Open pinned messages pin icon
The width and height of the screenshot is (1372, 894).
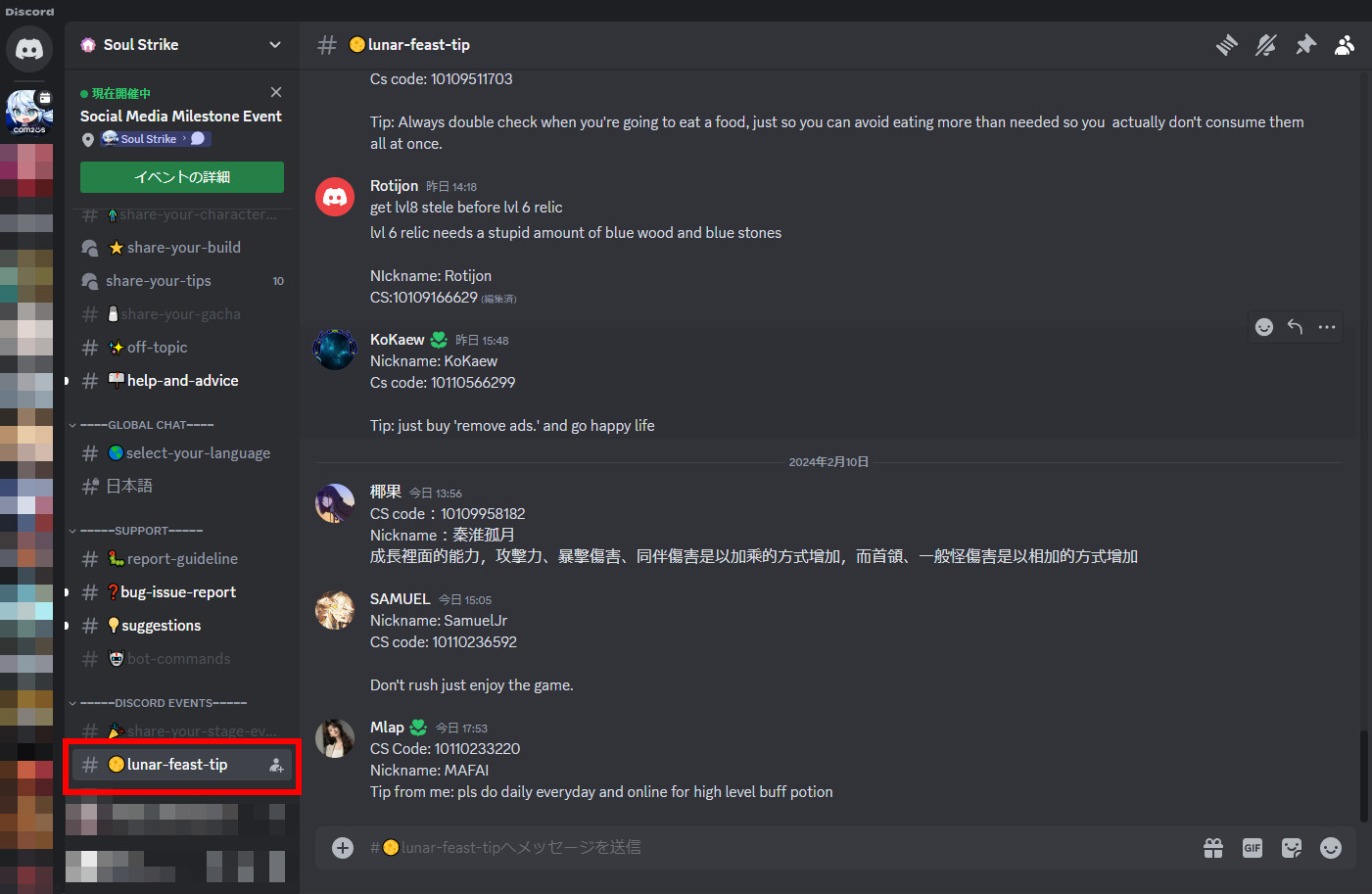pos(1305,45)
